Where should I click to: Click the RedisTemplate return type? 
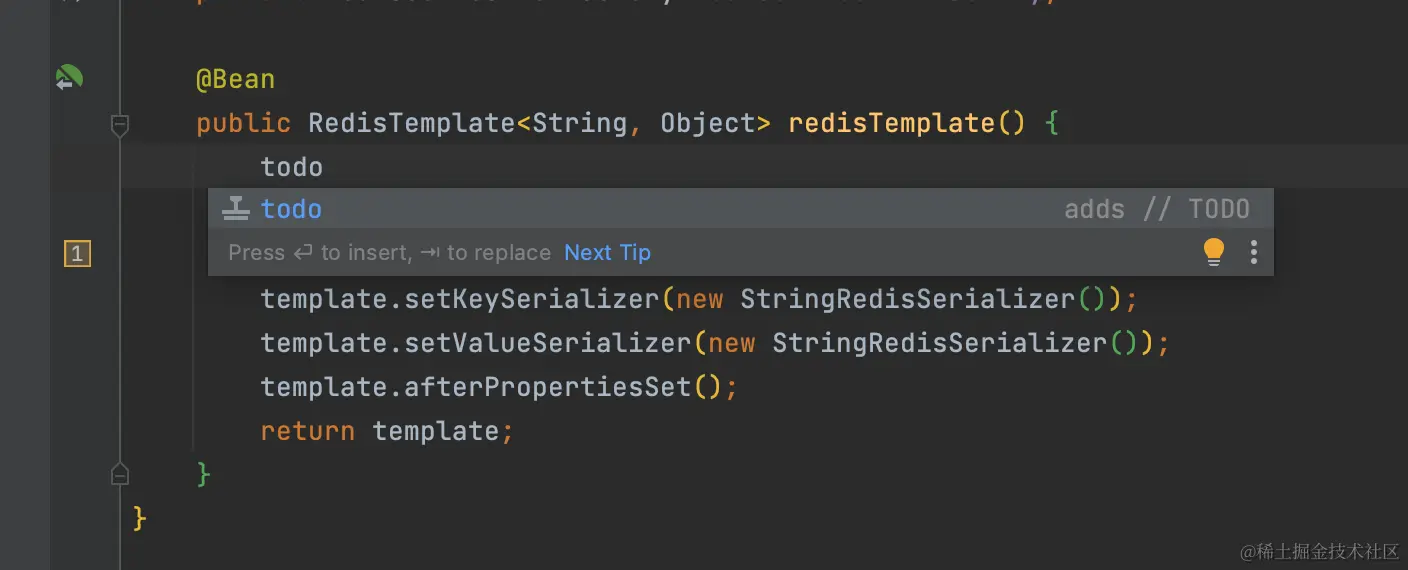(x=411, y=124)
